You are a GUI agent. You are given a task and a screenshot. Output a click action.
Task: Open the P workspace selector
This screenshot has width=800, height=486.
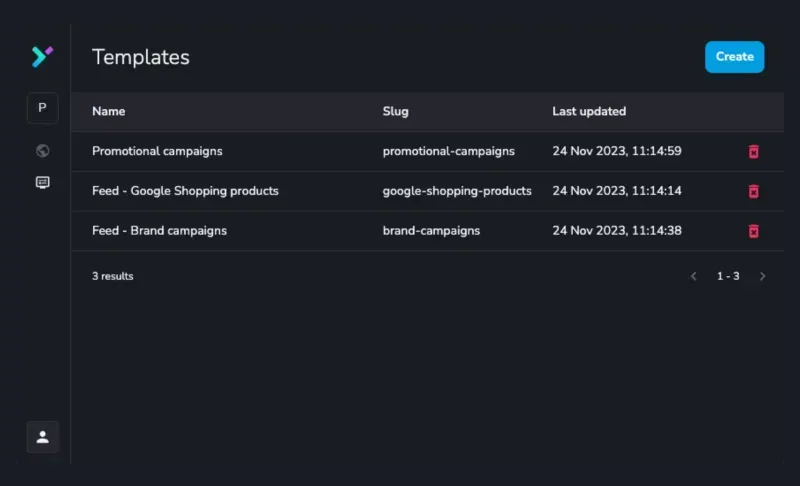[42, 108]
